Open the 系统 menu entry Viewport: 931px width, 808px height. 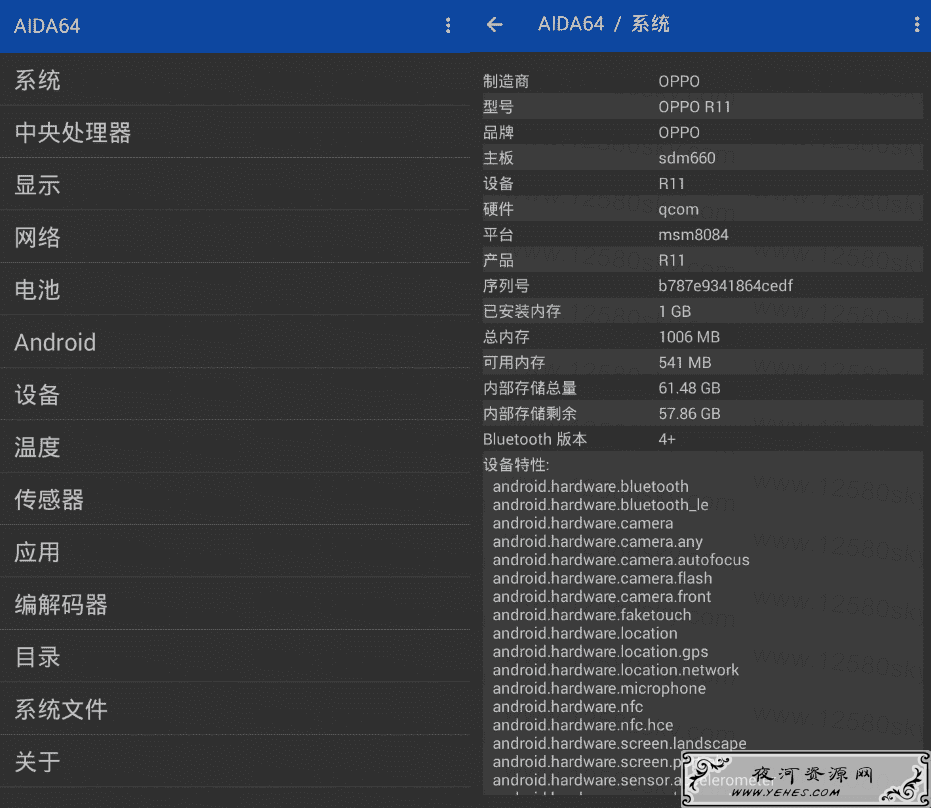point(235,80)
